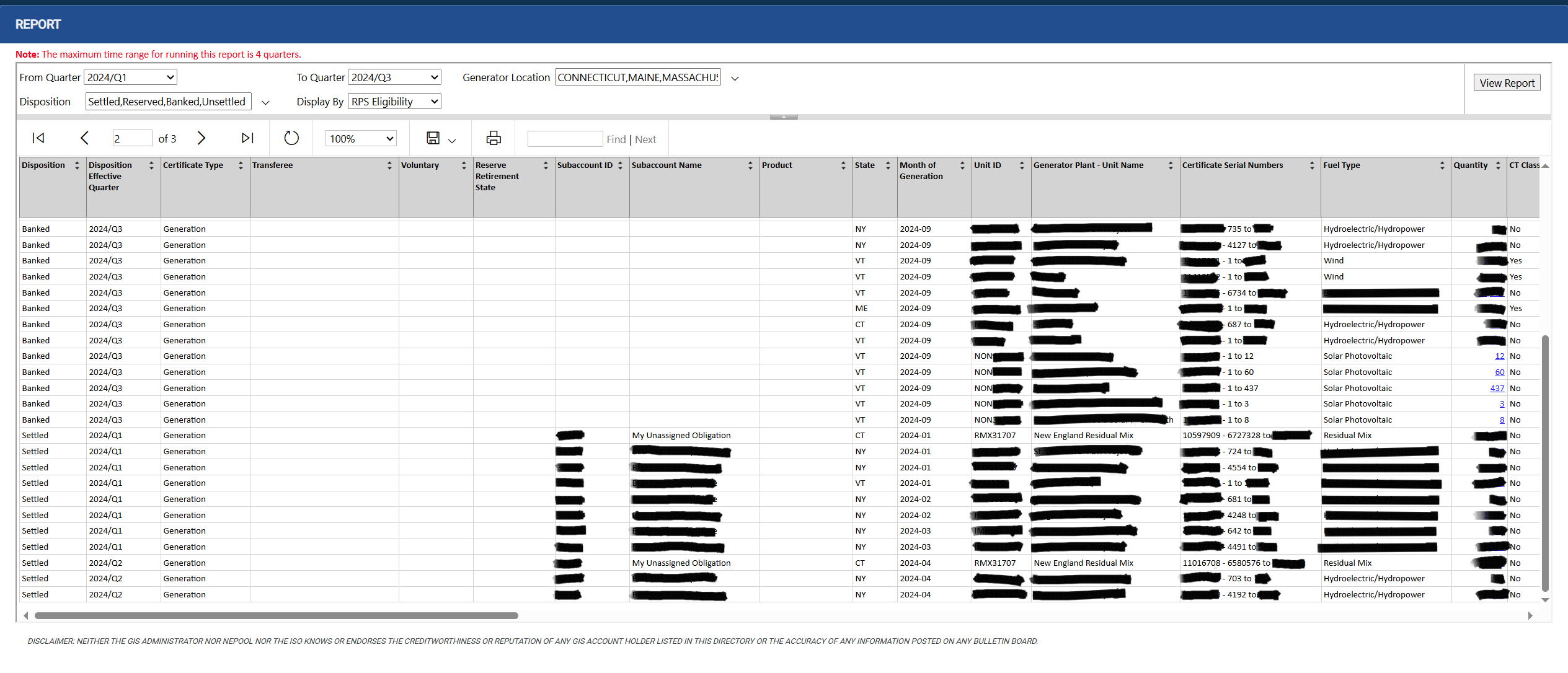Open the Display By dropdown

(x=394, y=102)
